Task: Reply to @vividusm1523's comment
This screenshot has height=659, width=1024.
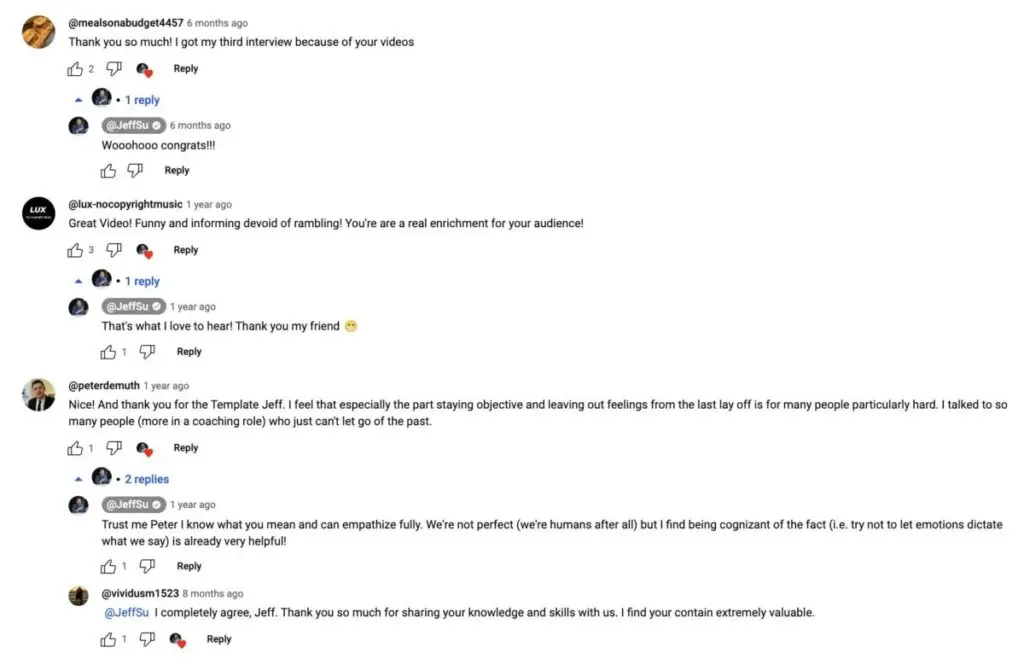Action: [218, 639]
